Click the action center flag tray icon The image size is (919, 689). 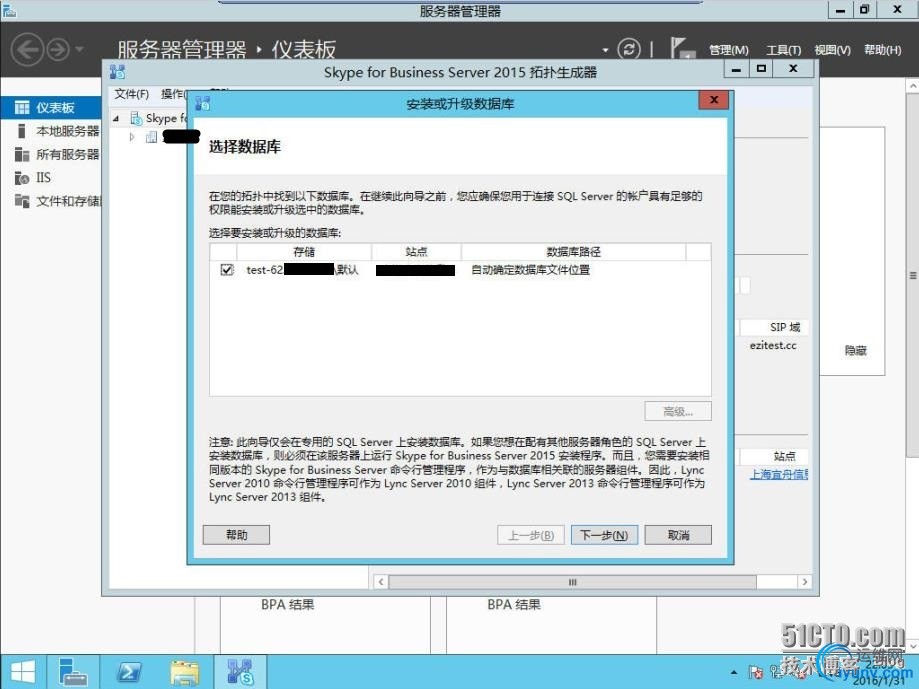tap(756, 672)
